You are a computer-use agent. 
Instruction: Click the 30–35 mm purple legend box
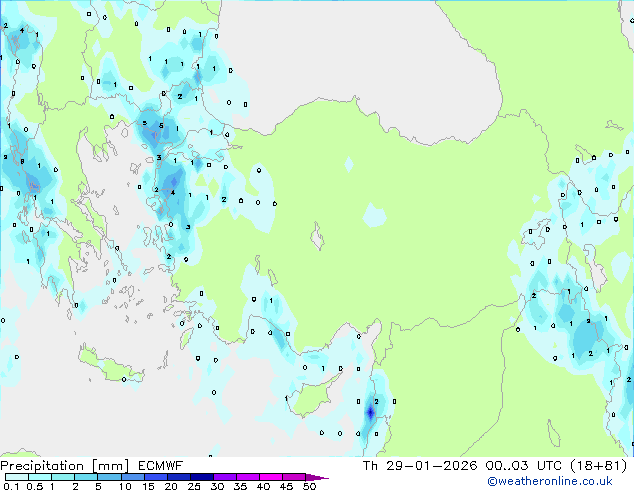pyautogui.click(x=224, y=477)
